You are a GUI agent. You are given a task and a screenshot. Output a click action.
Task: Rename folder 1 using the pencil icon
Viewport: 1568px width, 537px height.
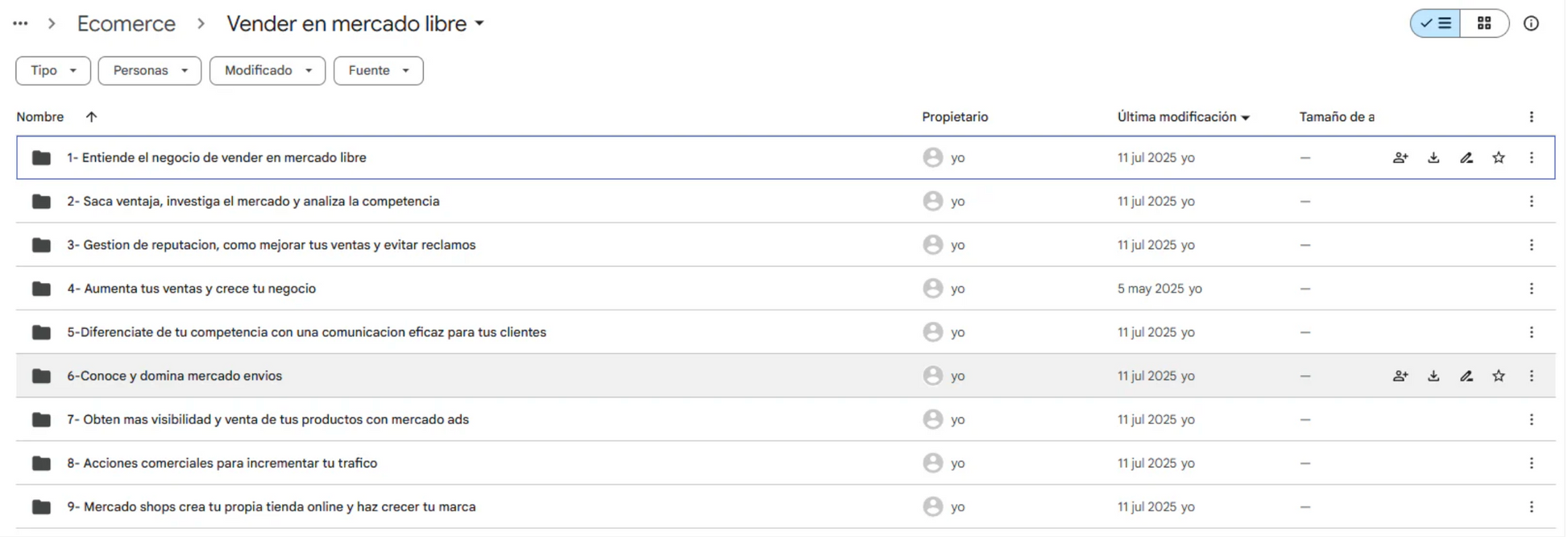(x=1466, y=158)
